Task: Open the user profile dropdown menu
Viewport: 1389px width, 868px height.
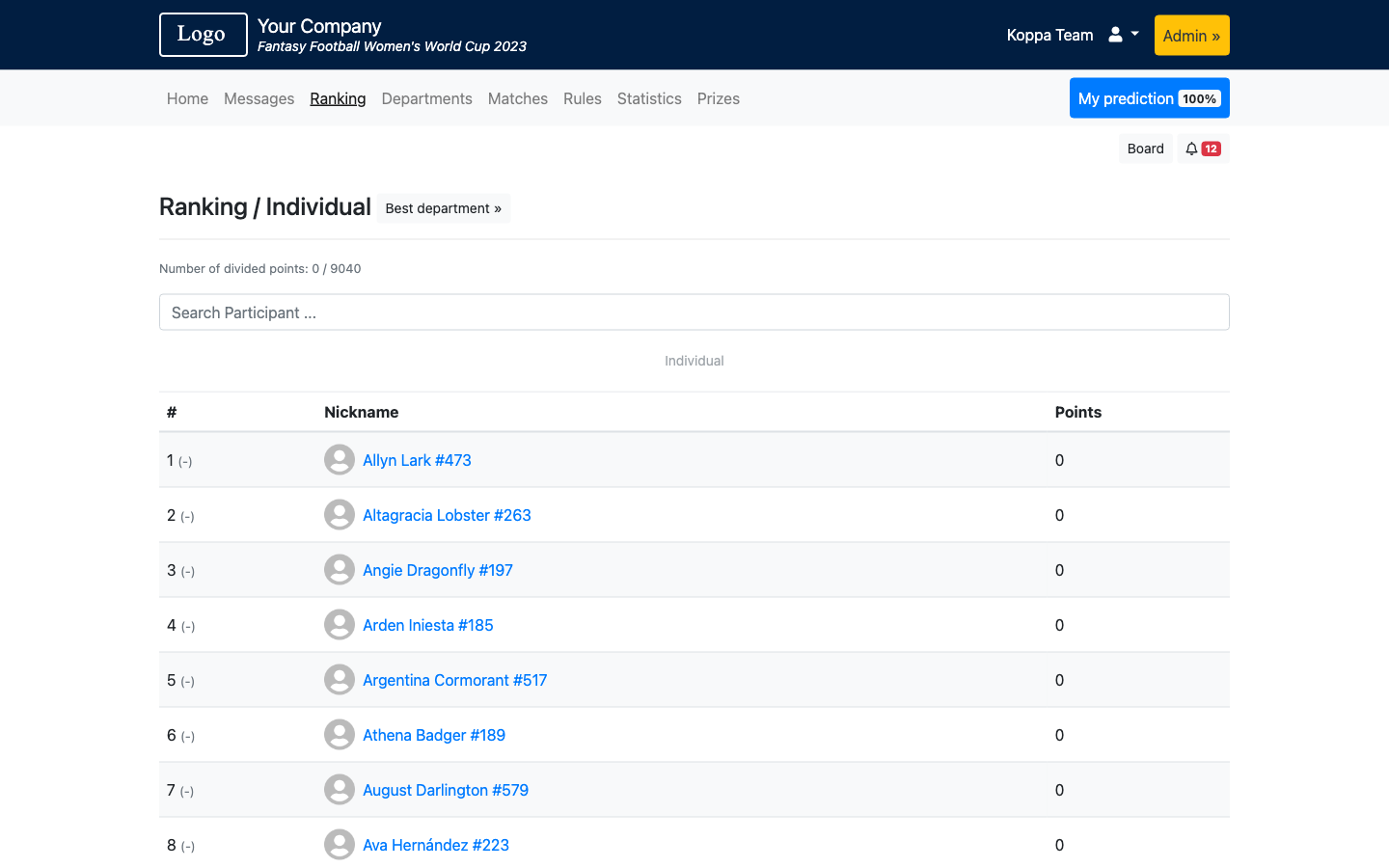Action: (1123, 35)
